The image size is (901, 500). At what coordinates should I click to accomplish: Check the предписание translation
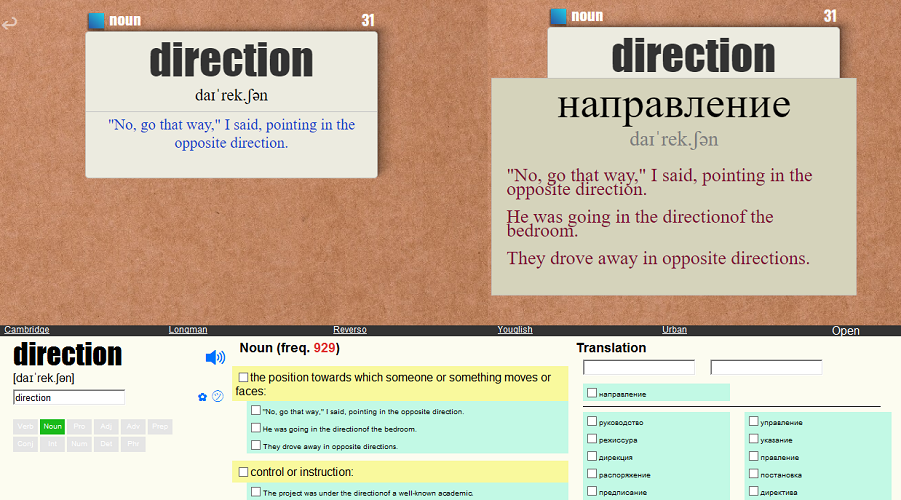(x=592, y=491)
